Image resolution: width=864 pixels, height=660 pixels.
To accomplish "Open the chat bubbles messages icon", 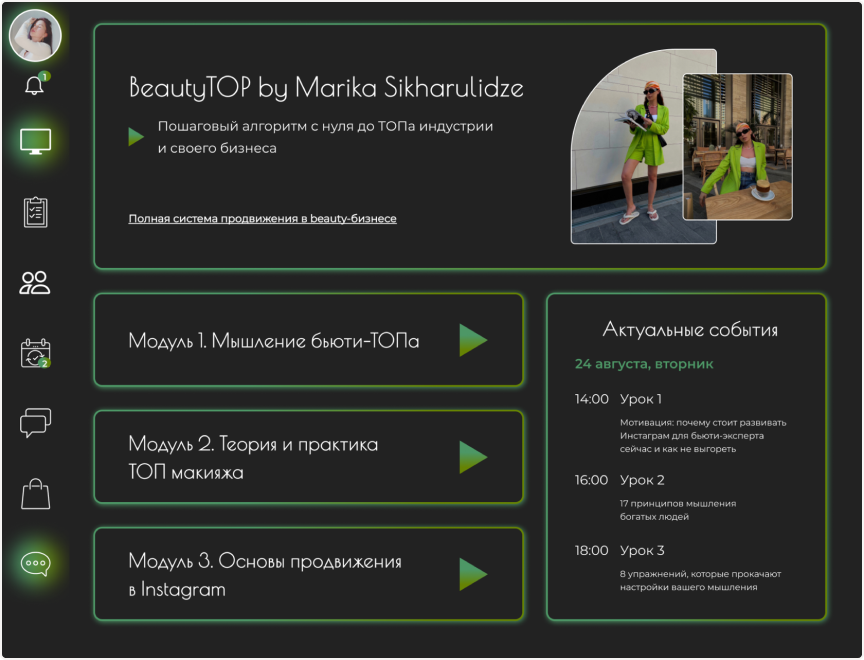I will coord(36,423).
